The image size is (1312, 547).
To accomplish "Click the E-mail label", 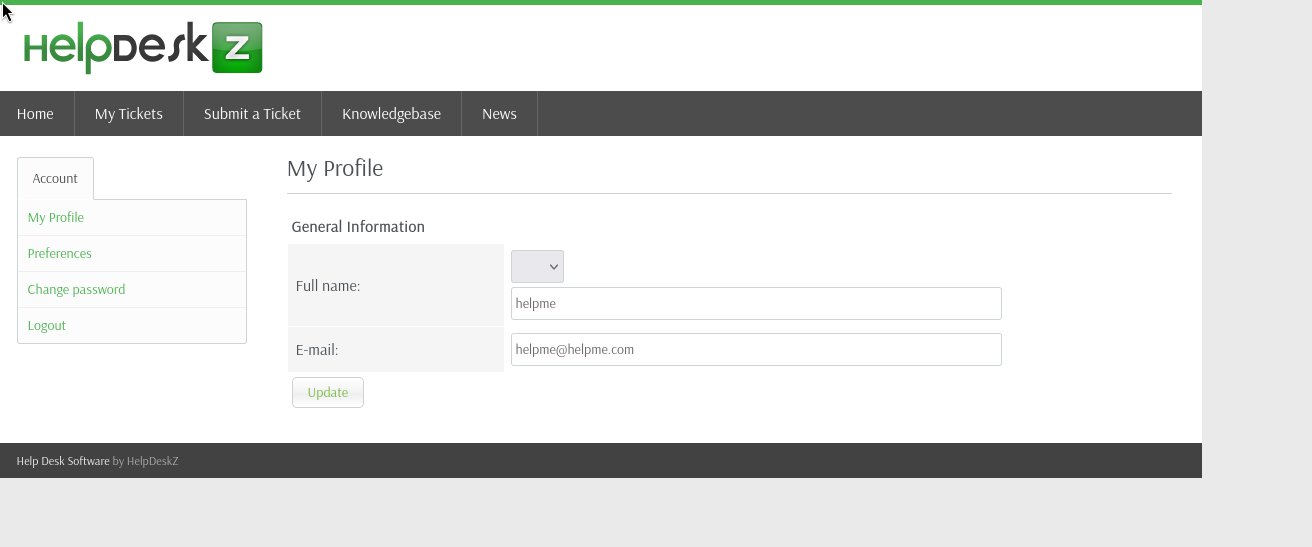I will (x=317, y=350).
